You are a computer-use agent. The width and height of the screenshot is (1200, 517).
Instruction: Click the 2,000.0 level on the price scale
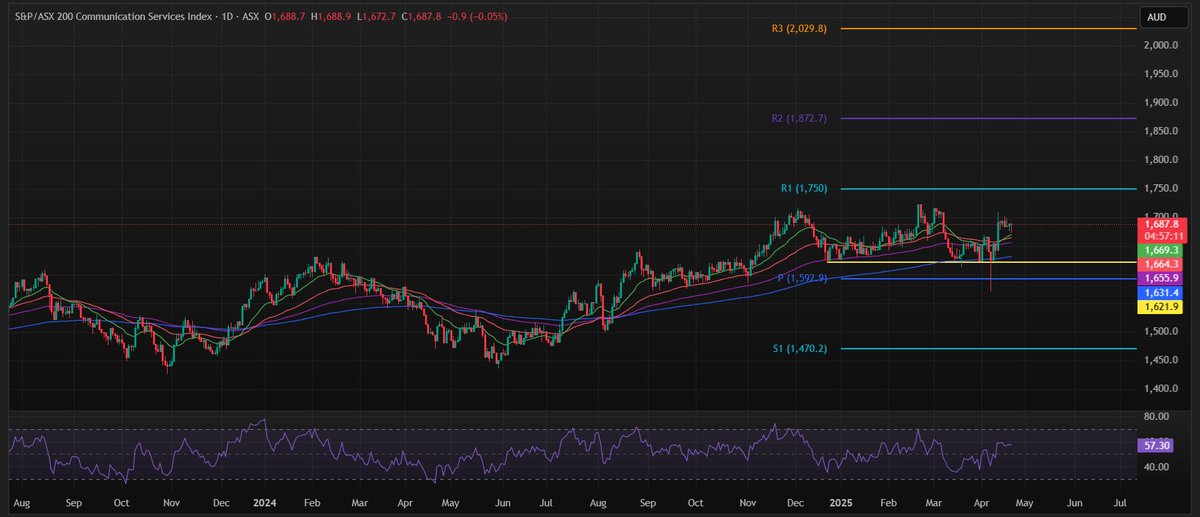[1161, 46]
